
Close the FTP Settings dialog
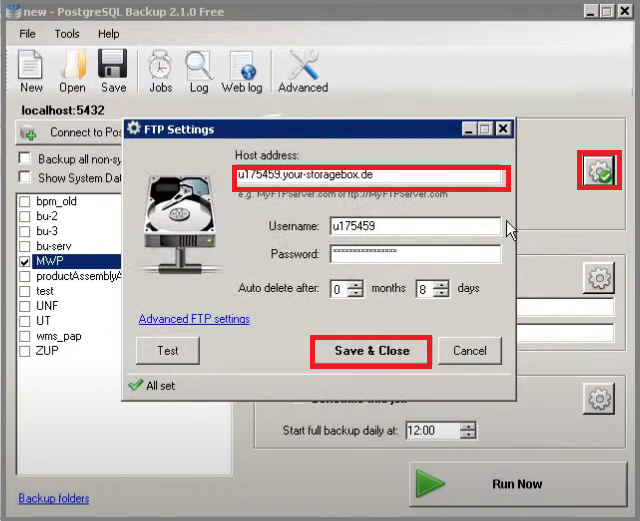tap(503, 129)
